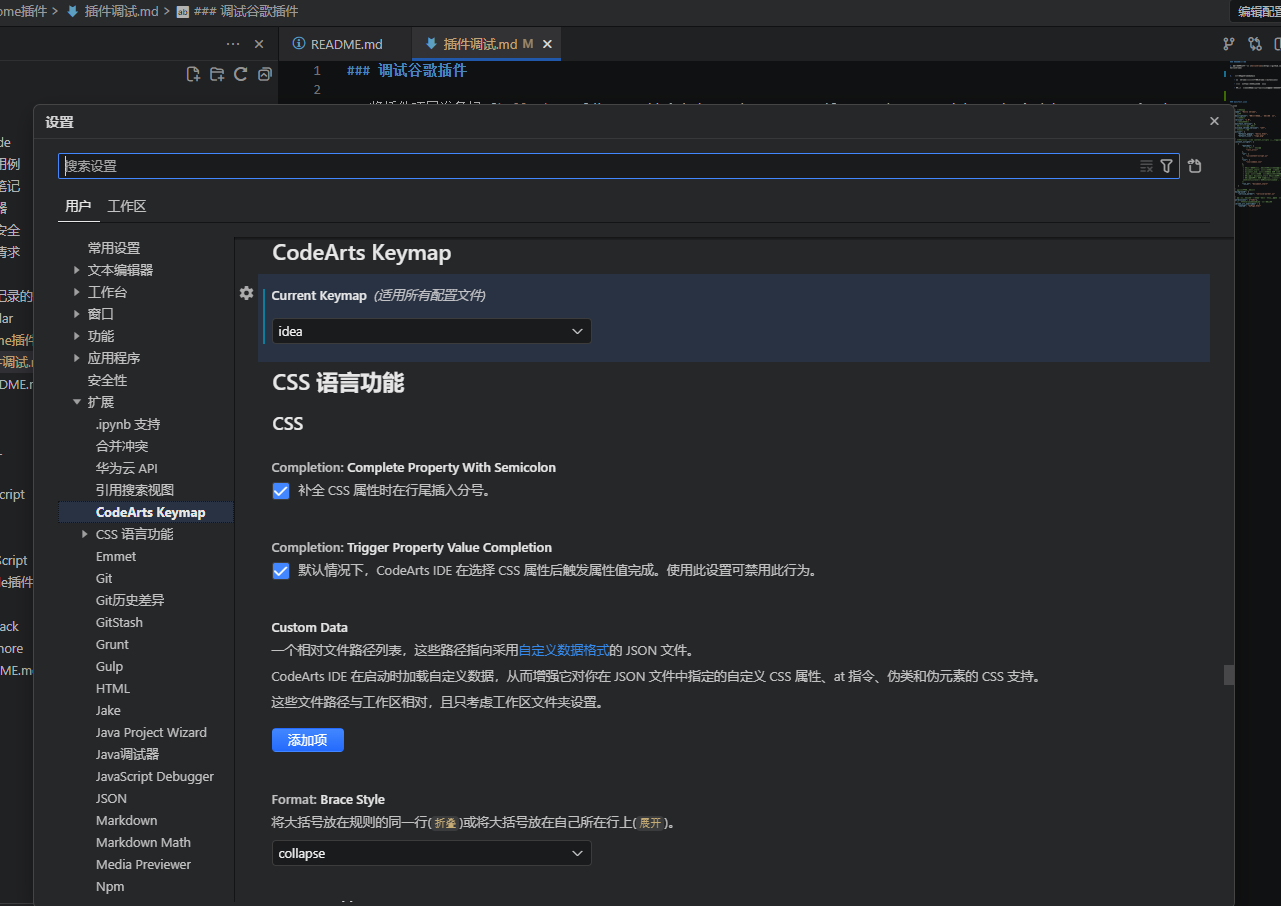Toggle Trigger Property Value Completion checkbox
Screen dimensions: 1281x906
(x=281, y=571)
